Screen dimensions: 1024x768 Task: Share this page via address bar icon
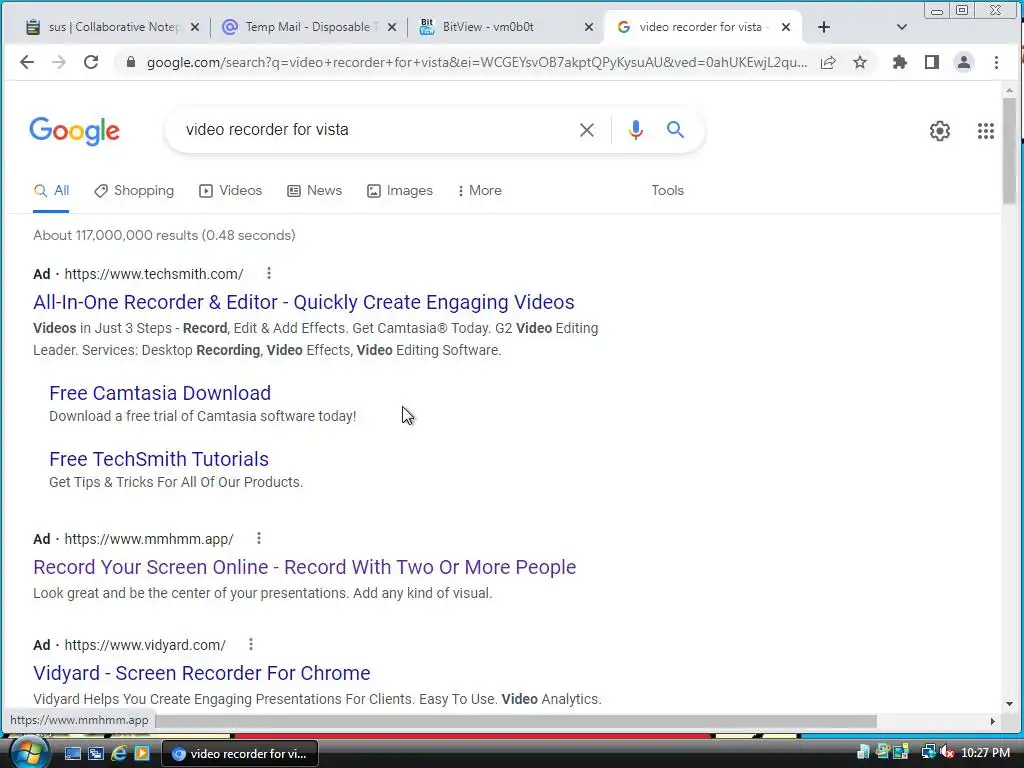828,62
